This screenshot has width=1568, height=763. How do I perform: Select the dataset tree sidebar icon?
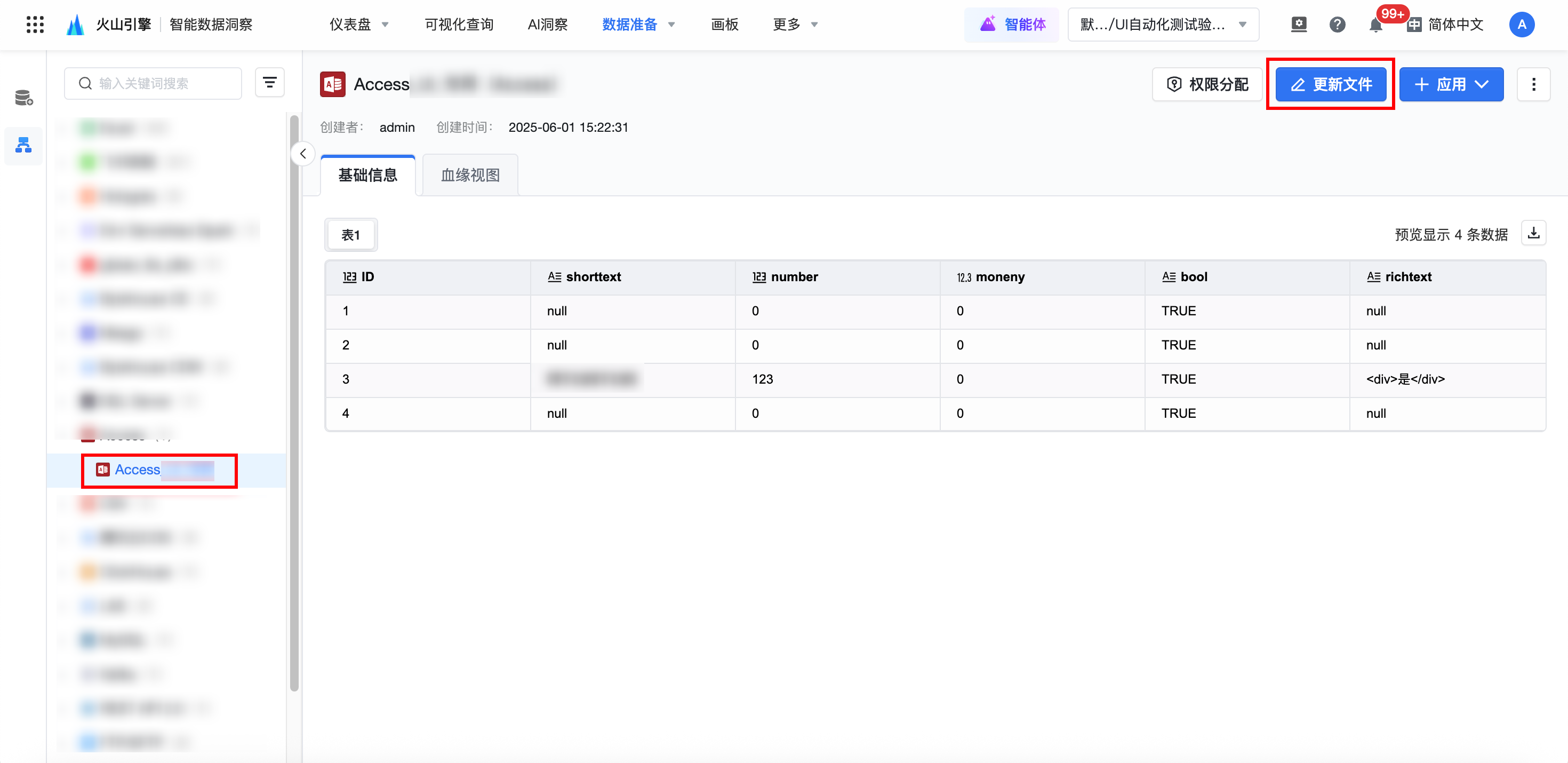tap(24, 145)
